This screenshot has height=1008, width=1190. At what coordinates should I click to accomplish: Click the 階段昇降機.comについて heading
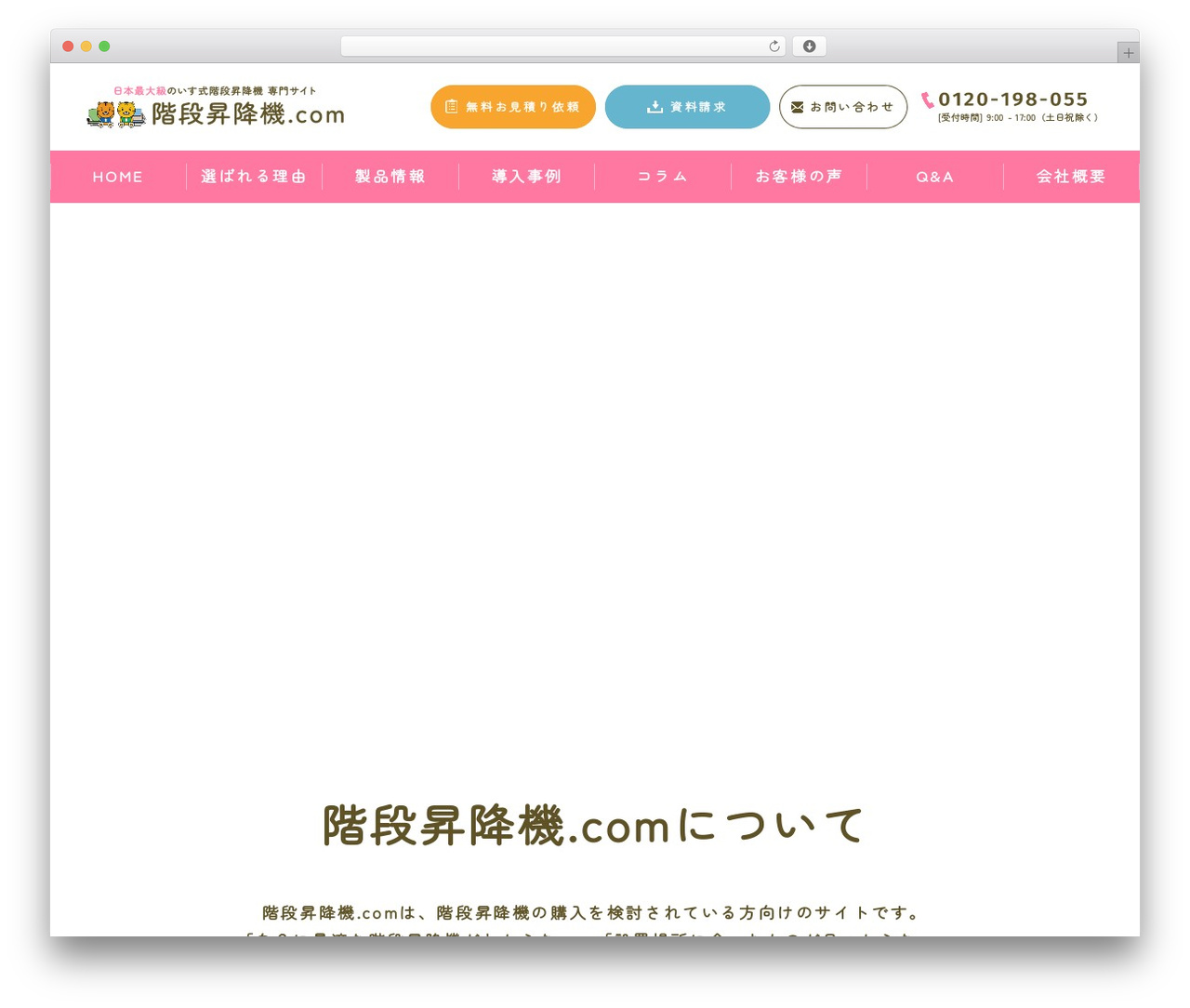(x=595, y=826)
